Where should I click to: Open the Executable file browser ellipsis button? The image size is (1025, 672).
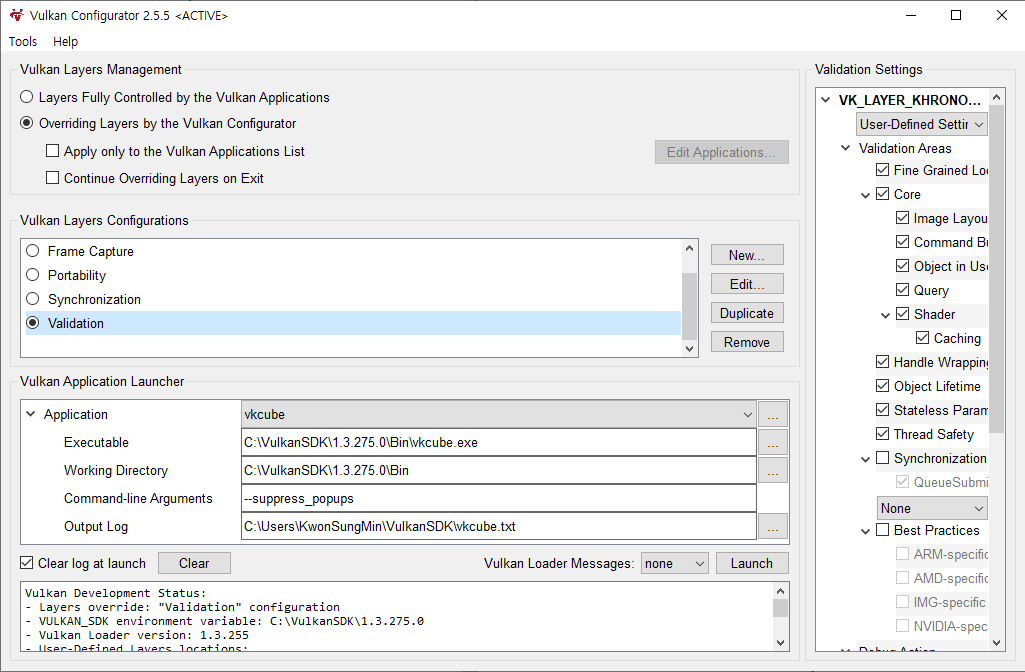click(772, 441)
